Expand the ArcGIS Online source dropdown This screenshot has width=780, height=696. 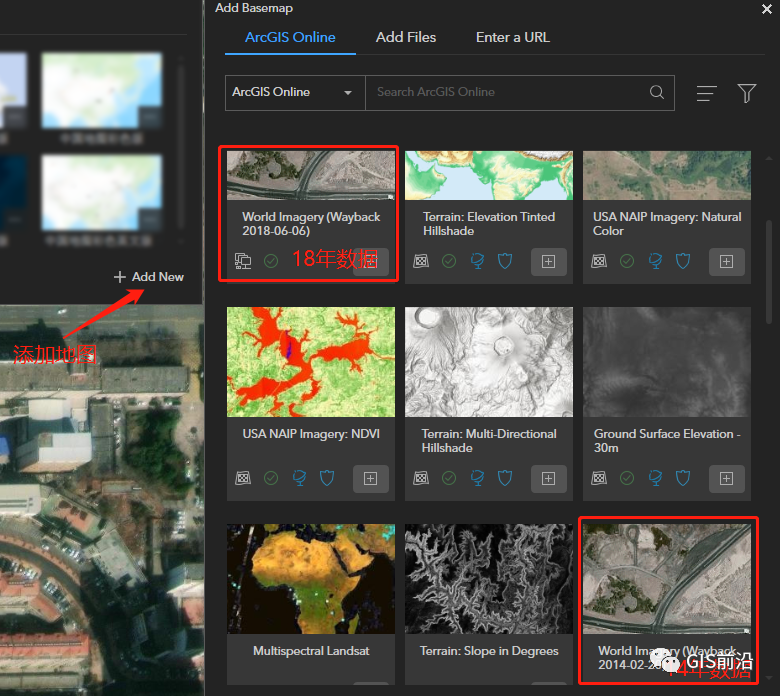294,93
